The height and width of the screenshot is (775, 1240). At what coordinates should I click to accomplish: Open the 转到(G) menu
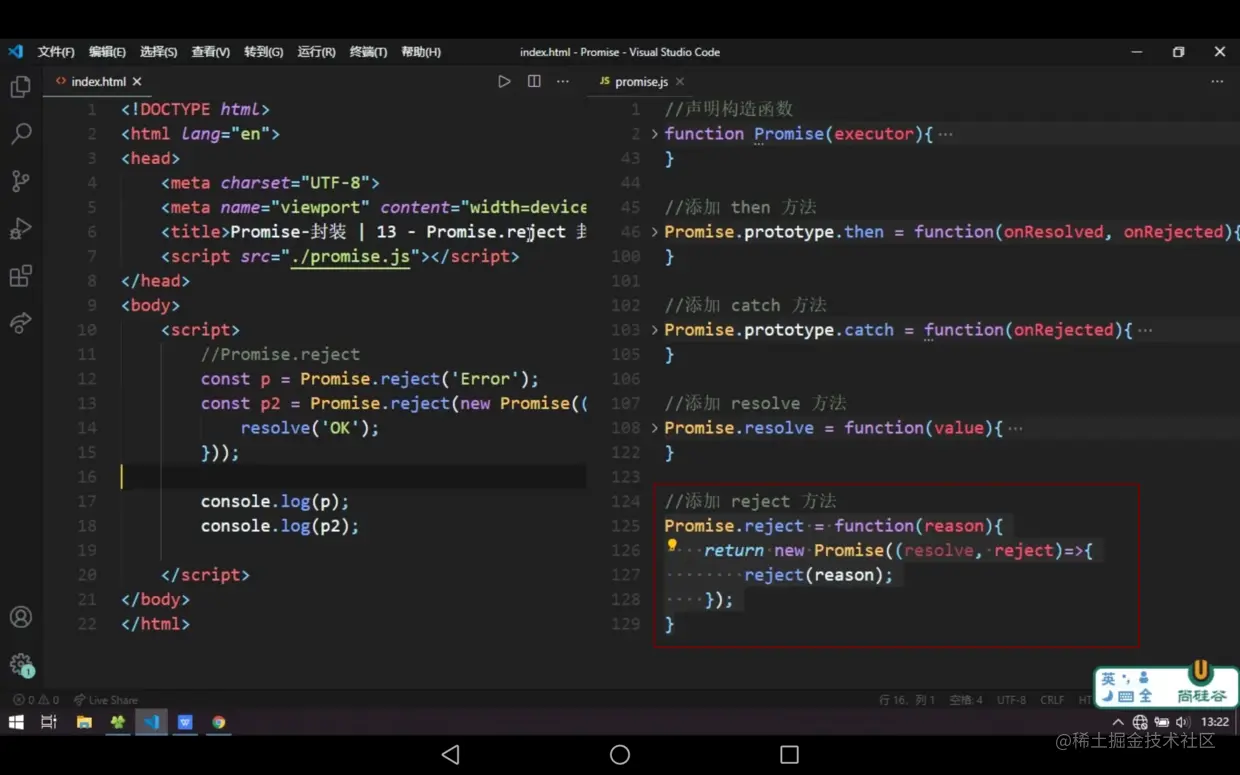pos(263,52)
